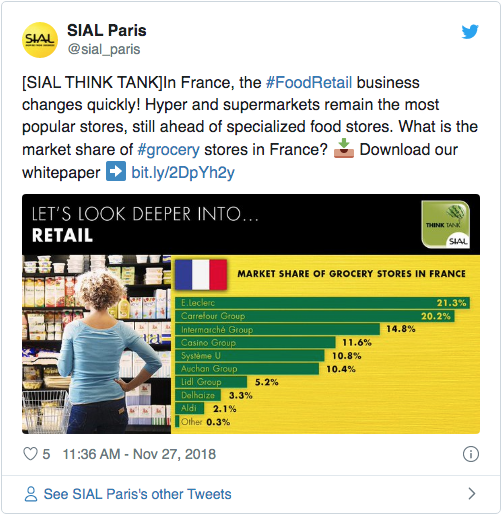
Task: Open See SIAL Paris's other Tweets
Action: (x=137, y=494)
